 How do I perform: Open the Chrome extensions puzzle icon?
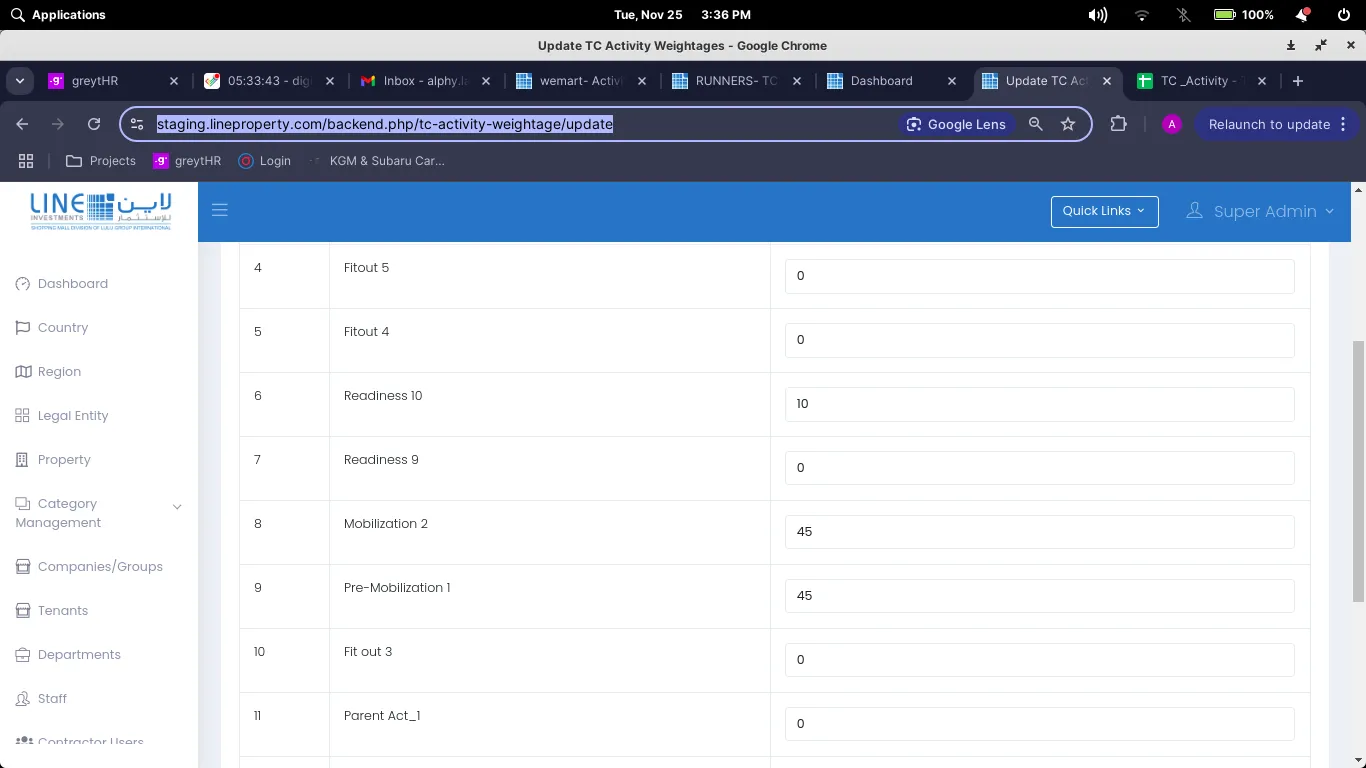point(1118,125)
